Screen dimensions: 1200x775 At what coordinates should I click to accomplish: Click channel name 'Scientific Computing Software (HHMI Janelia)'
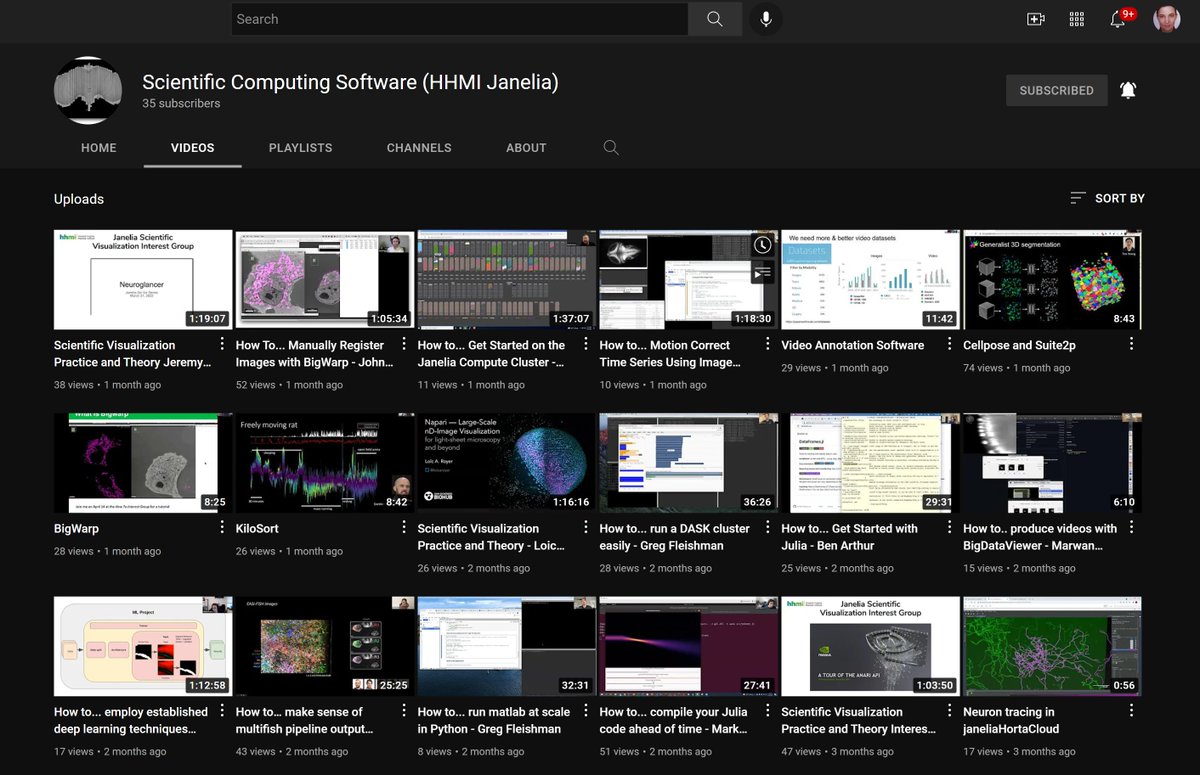[x=350, y=82]
